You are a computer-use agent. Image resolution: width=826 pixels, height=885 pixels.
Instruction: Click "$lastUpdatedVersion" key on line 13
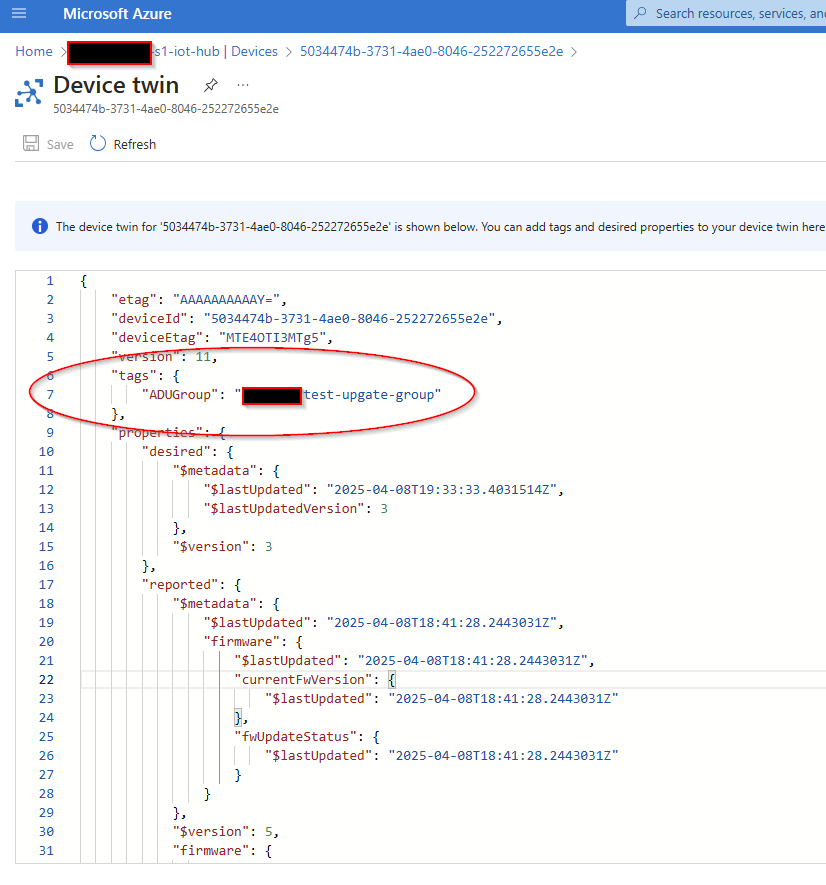284,509
